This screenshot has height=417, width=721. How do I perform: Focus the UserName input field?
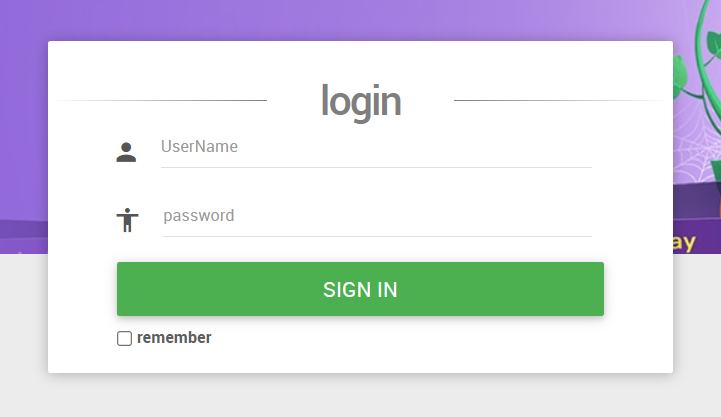click(x=375, y=147)
